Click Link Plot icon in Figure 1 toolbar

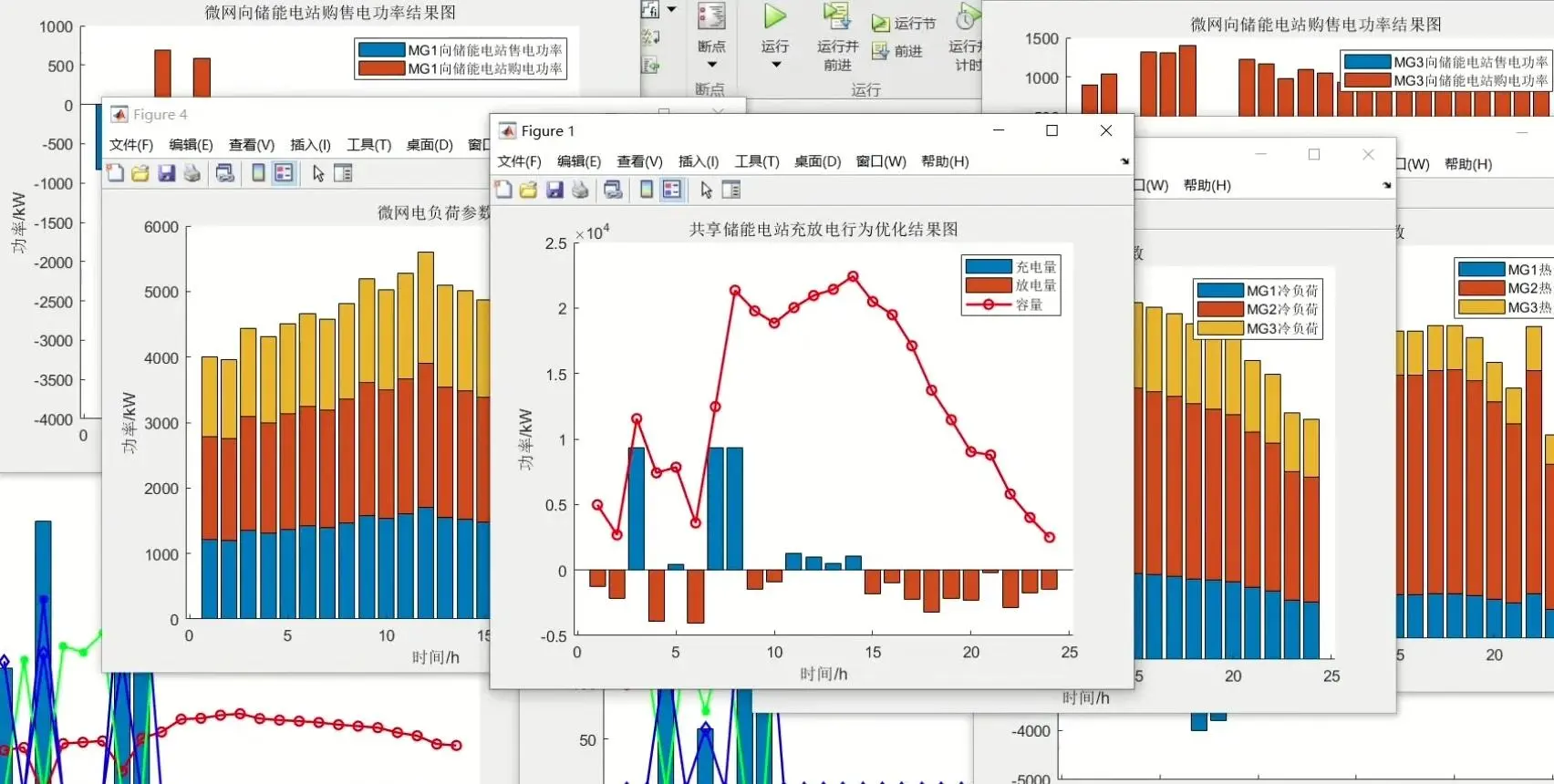(x=614, y=190)
